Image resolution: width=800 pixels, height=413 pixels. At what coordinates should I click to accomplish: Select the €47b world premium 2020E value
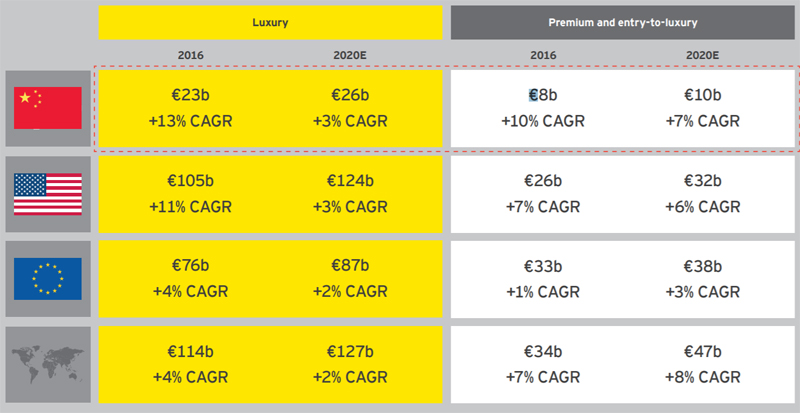tap(702, 351)
